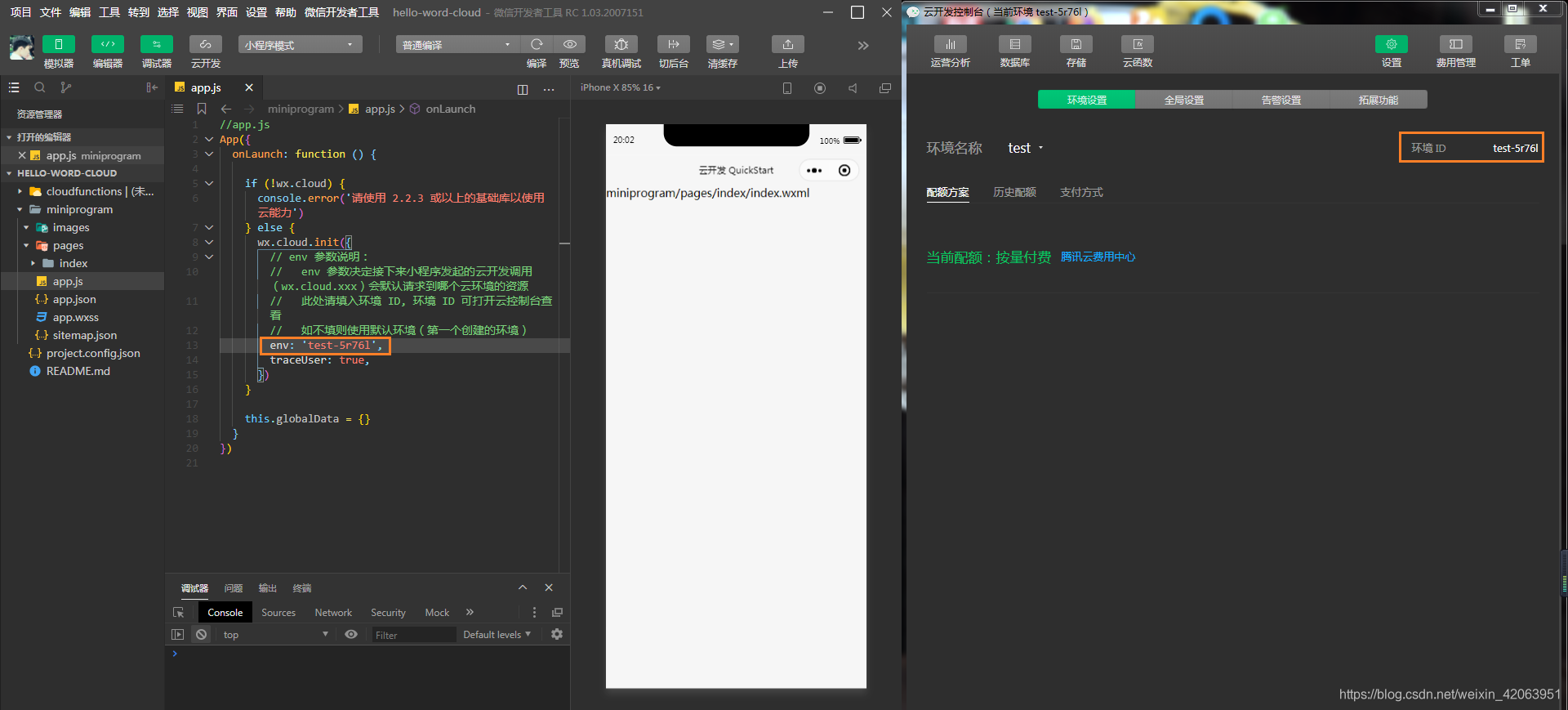Click the switch to background icon

674,44
